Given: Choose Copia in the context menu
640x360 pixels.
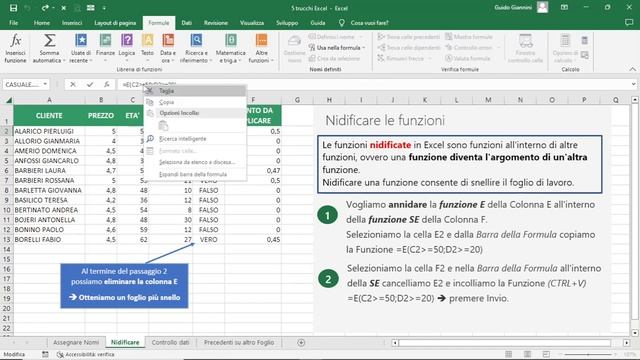Looking at the screenshot, I should click(195, 102).
